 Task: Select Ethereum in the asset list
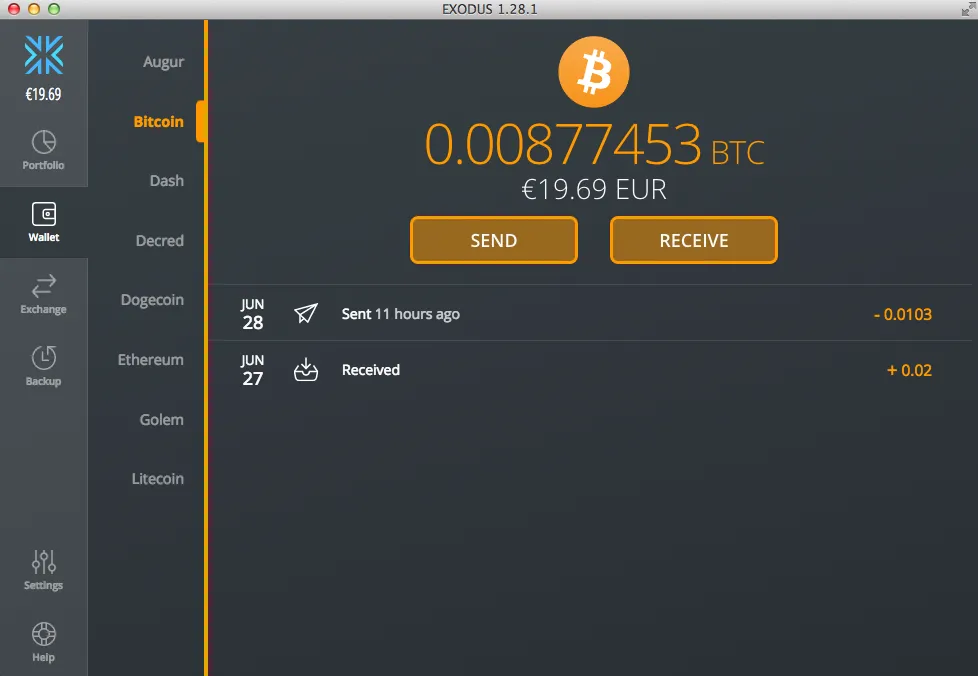coord(151,360)
